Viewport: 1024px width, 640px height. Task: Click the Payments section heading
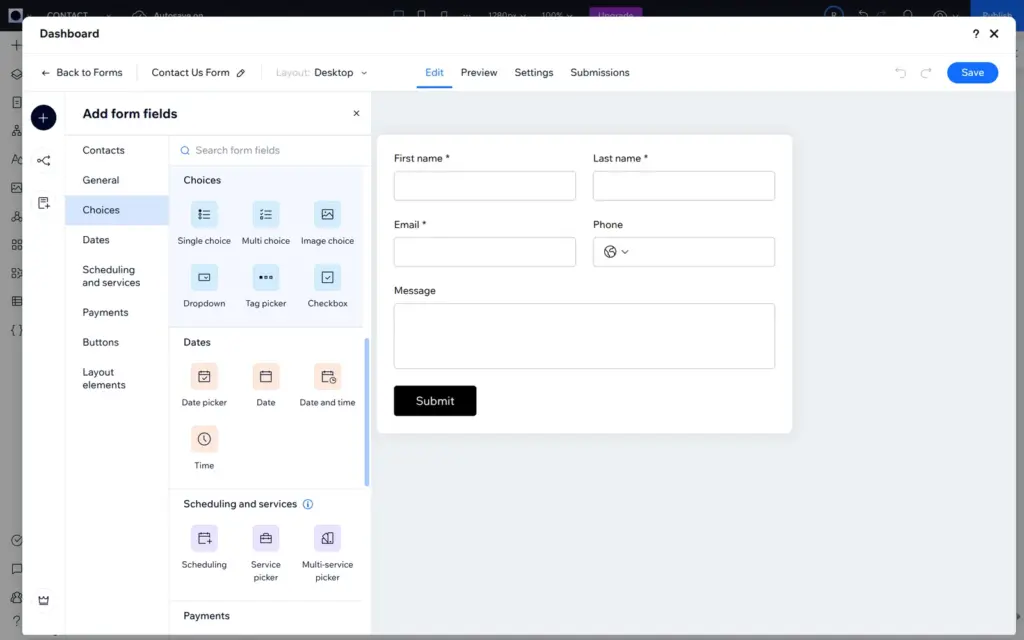click(x=206, y=616)
